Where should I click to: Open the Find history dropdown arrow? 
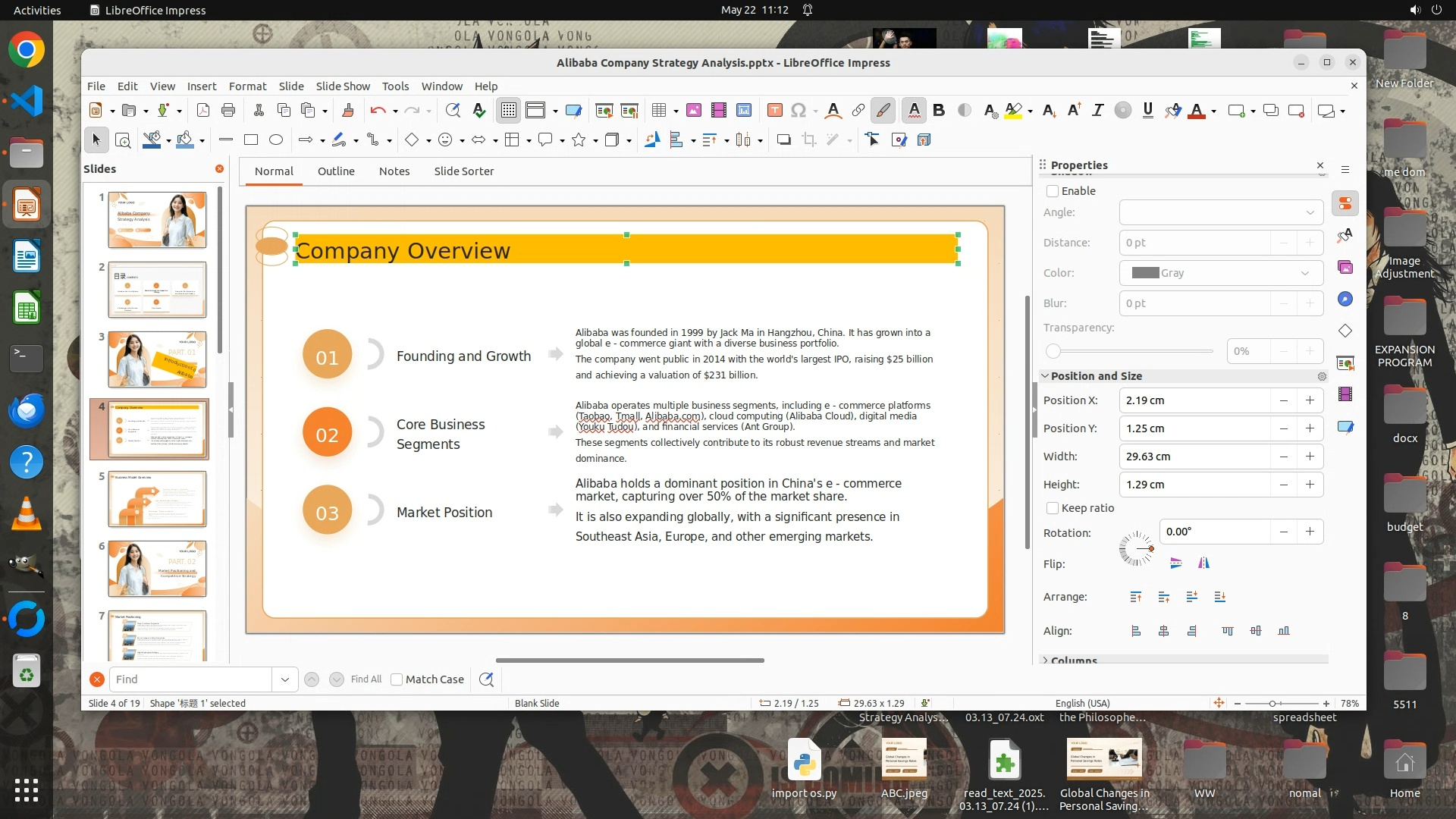(285, 679)
